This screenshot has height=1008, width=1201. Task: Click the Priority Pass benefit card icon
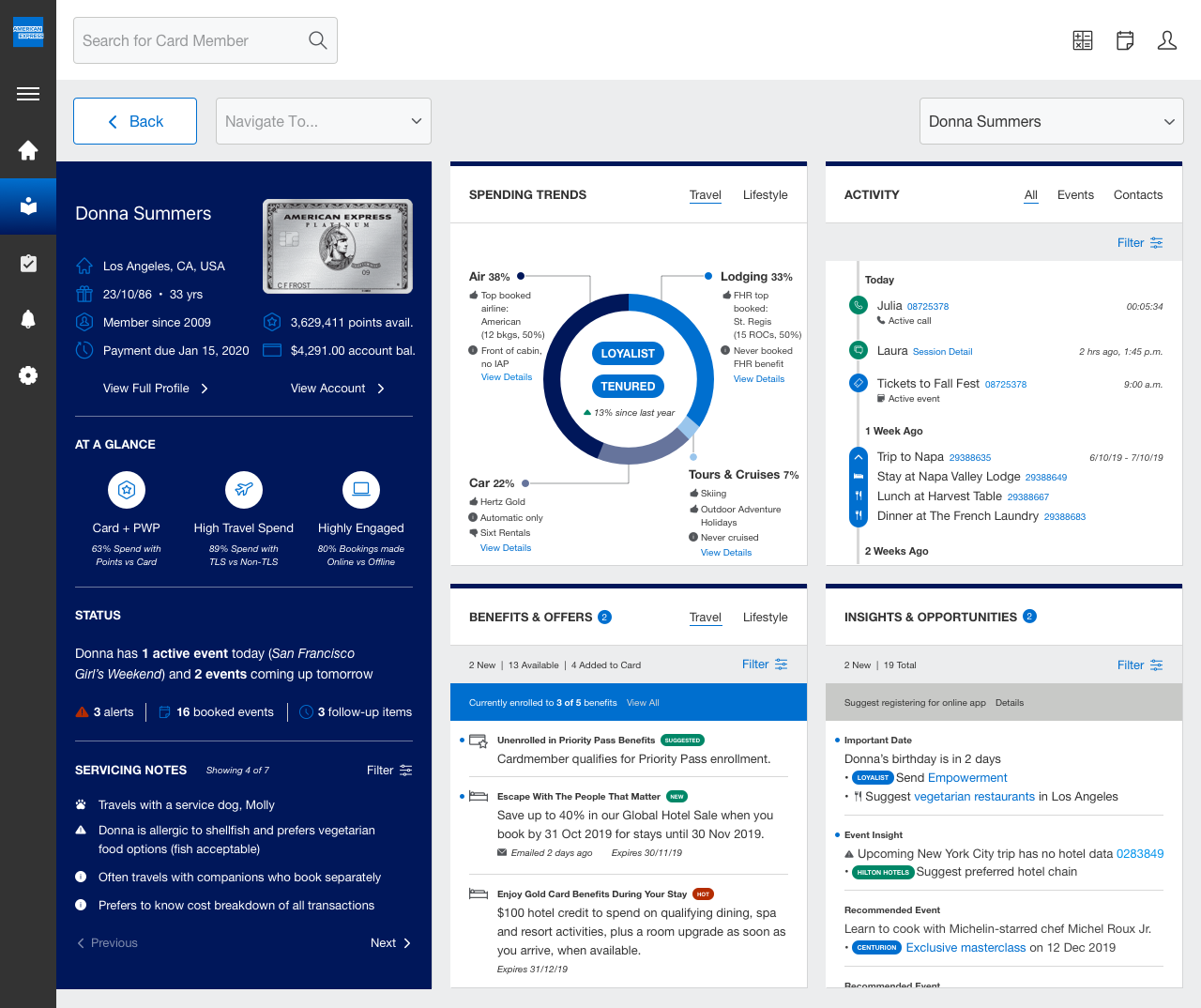(x=479, y=741)
